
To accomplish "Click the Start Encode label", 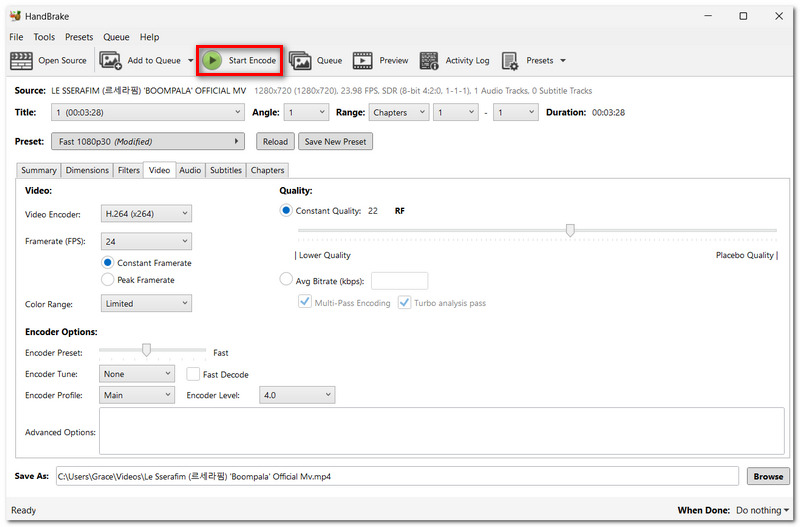I will coord(252,60).
